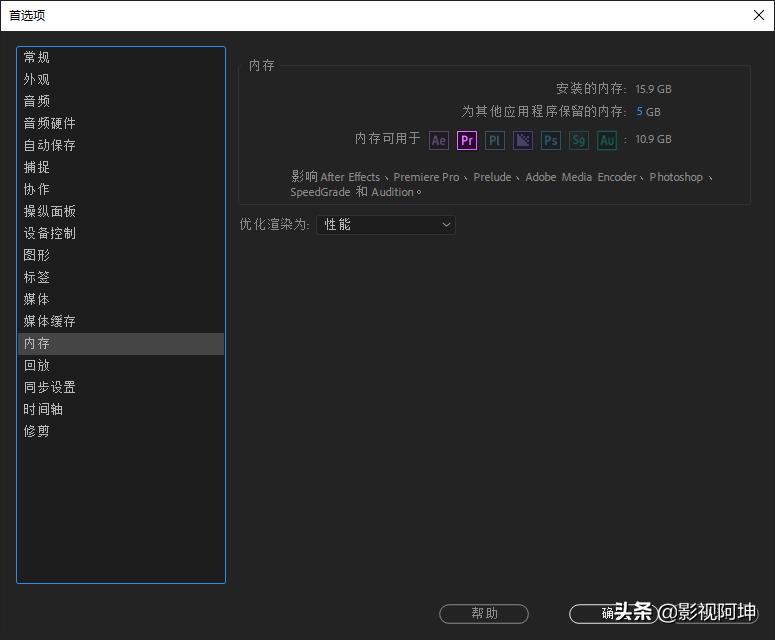Show the 时间轴 preferences page
The height and width of the screenshot is (640, 775).
click(x=121, y=409)
